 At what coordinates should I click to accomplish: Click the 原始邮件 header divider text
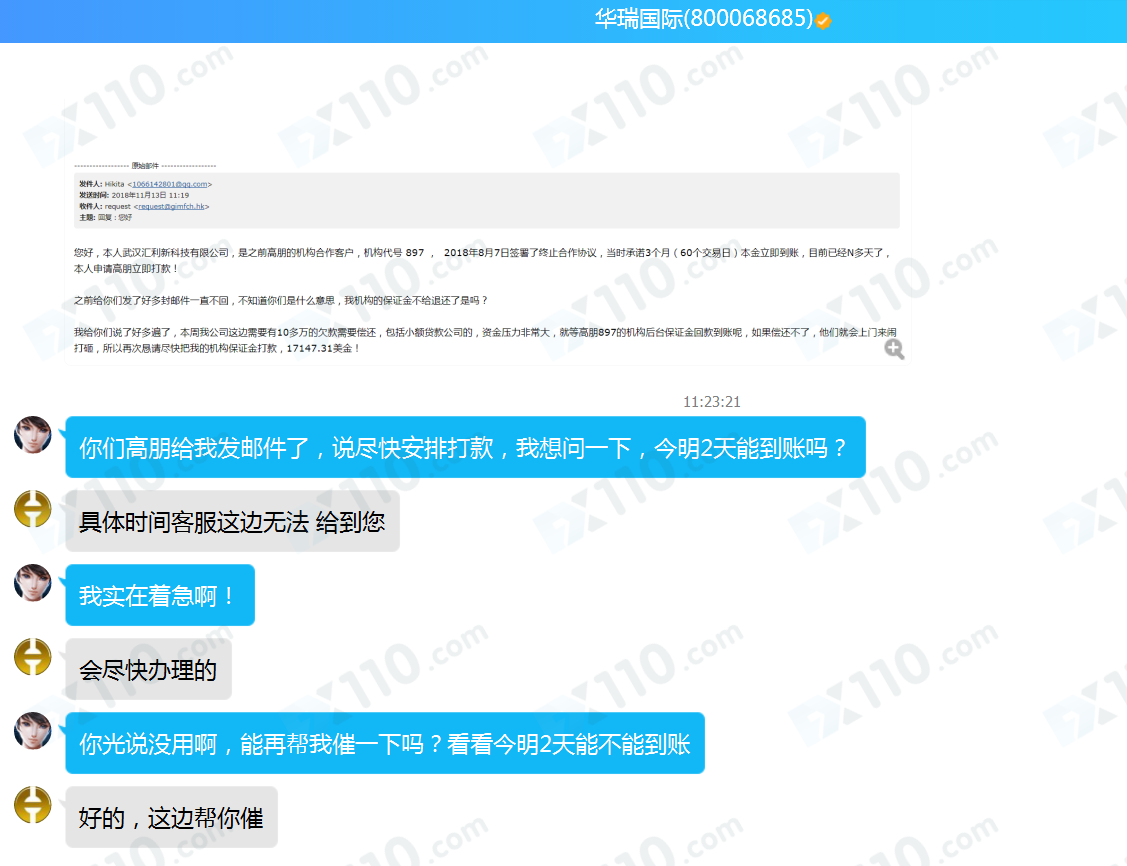pyautogui.click(x=145, y=166)
